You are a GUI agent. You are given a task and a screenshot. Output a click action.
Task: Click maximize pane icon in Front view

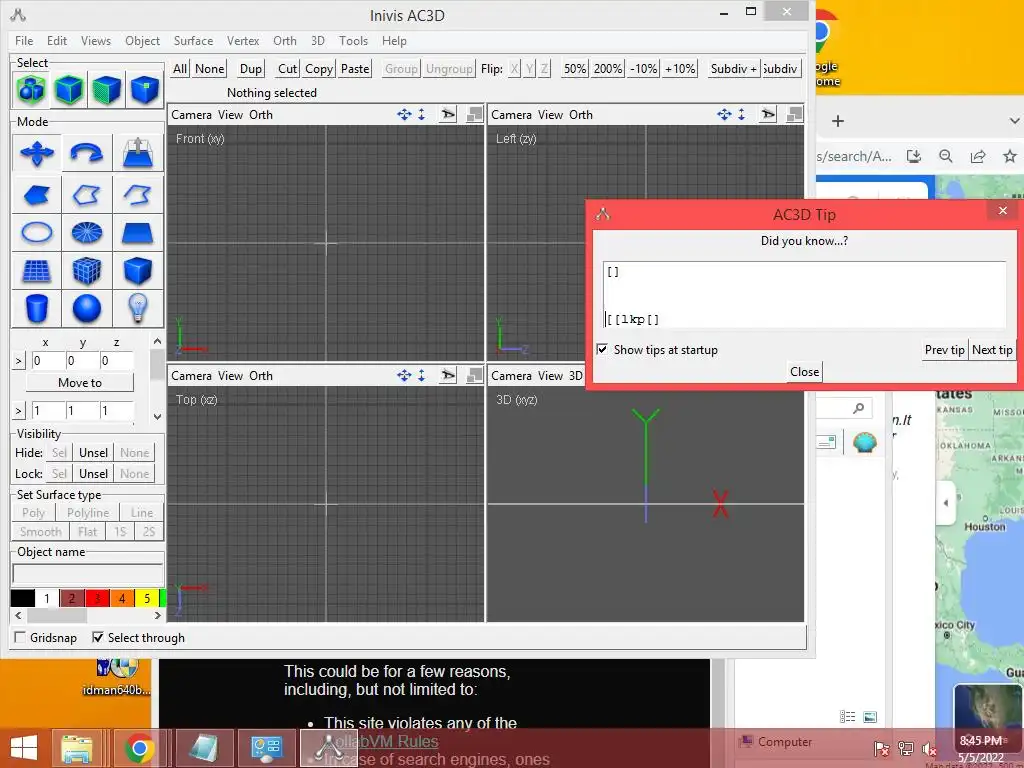(475, 114)
